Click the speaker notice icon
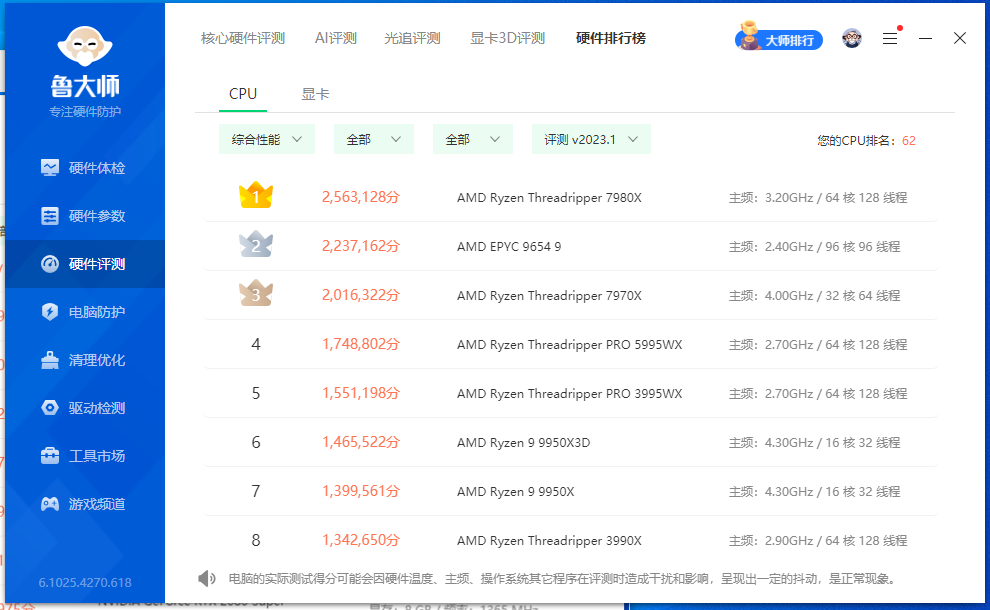 (206, 578)
